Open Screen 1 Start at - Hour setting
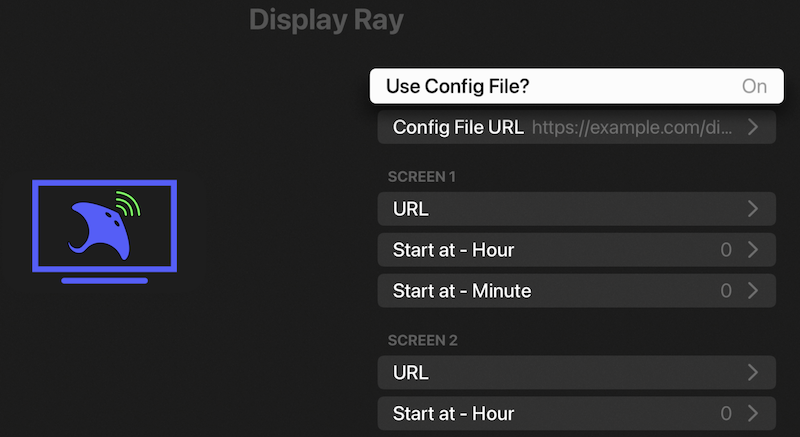The image size is (800, 437). click(577, 250)
